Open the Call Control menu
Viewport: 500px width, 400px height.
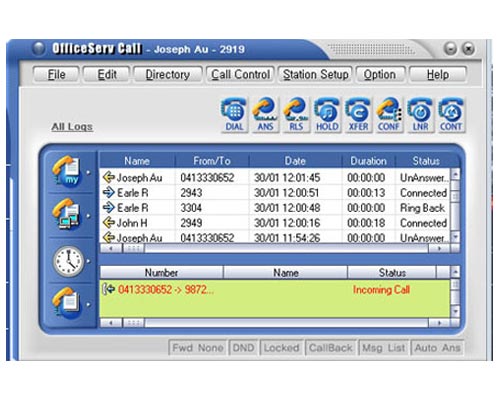(x=240, y=74)
